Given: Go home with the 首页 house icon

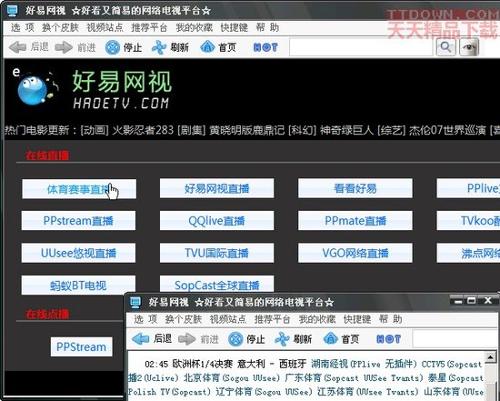Looking at the screenshot, I should coord(207,47).
